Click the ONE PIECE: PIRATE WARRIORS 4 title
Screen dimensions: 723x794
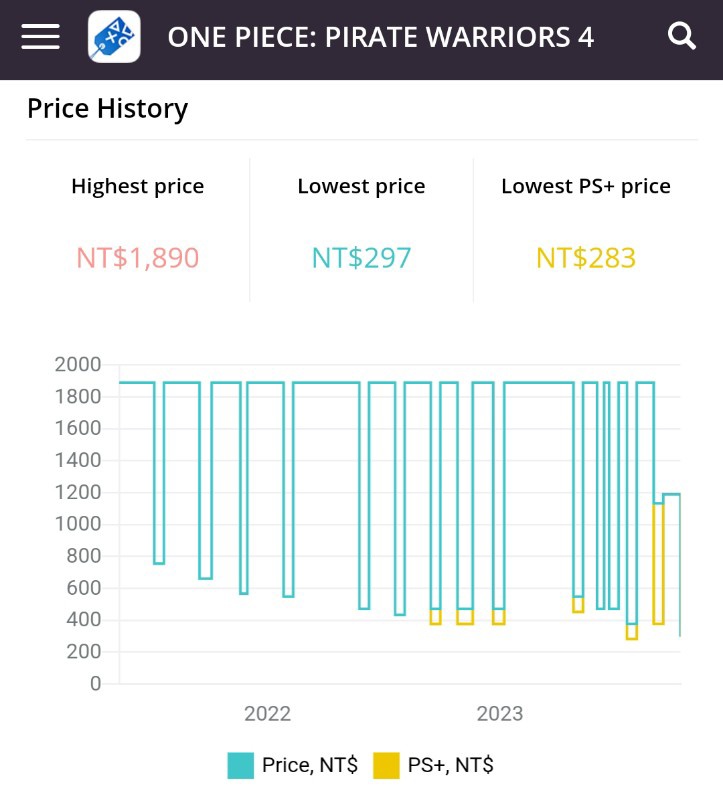point(380,37)
